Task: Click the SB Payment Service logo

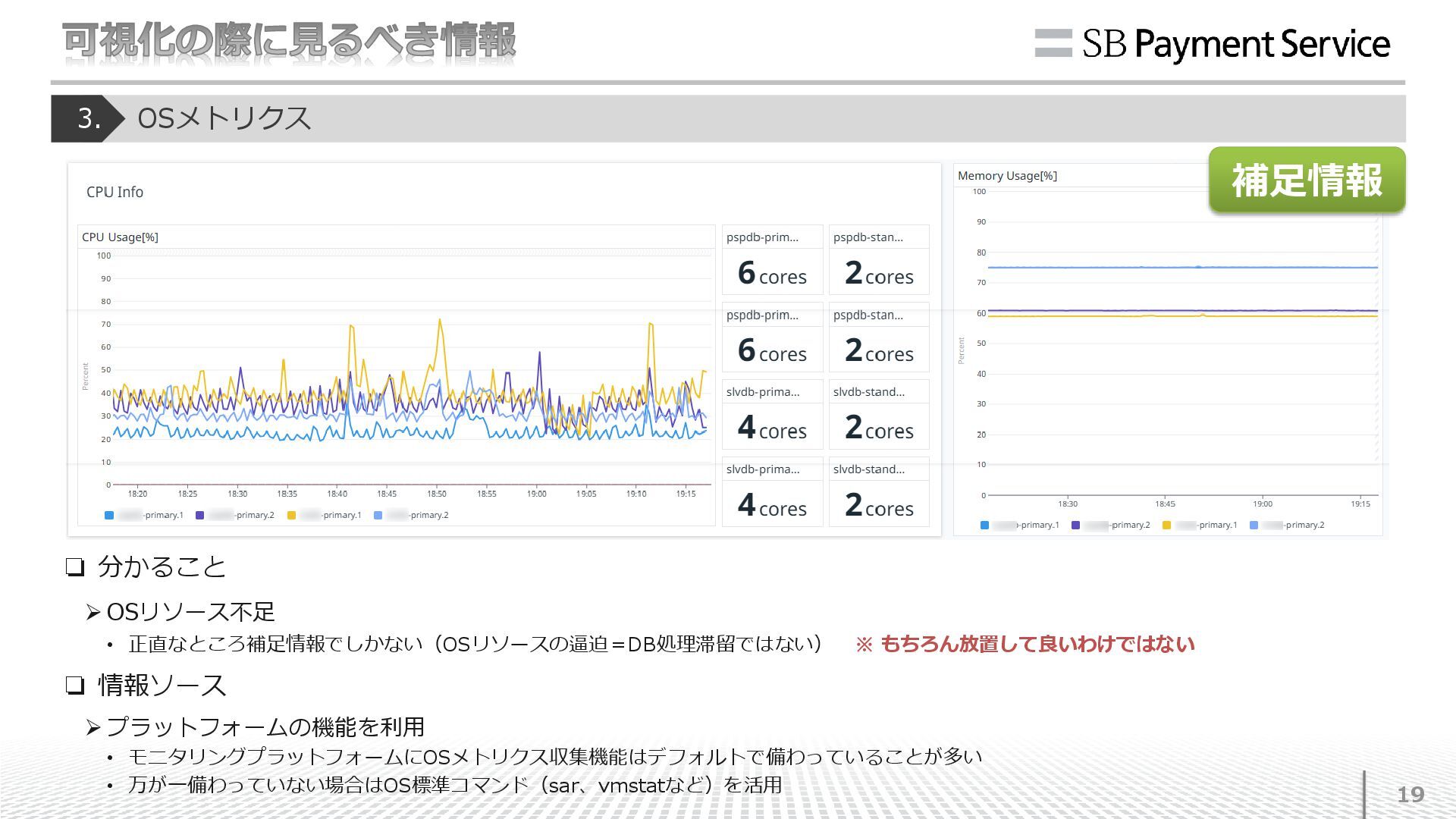Action: click(1212, 43)
